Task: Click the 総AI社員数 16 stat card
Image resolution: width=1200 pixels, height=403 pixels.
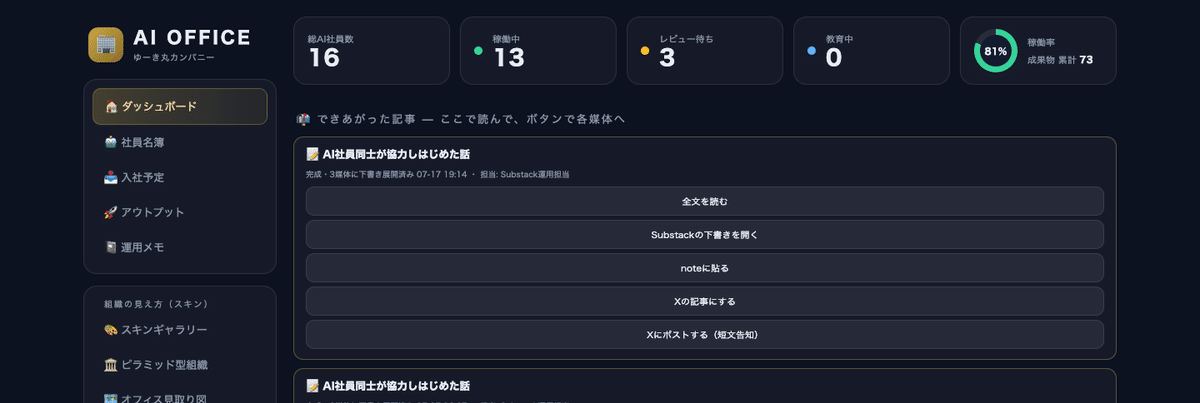Action: 371,50
